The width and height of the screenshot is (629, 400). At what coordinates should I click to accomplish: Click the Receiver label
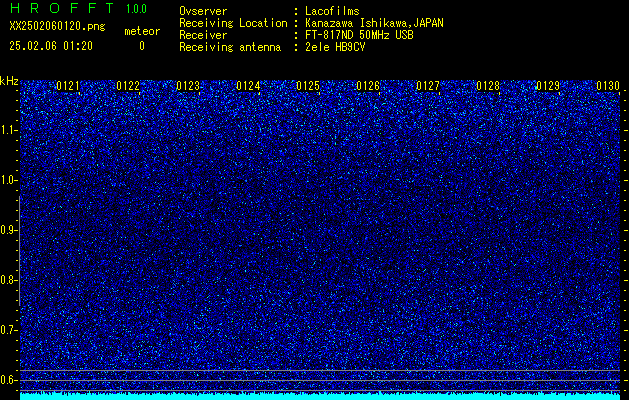(x=203, y=35)
